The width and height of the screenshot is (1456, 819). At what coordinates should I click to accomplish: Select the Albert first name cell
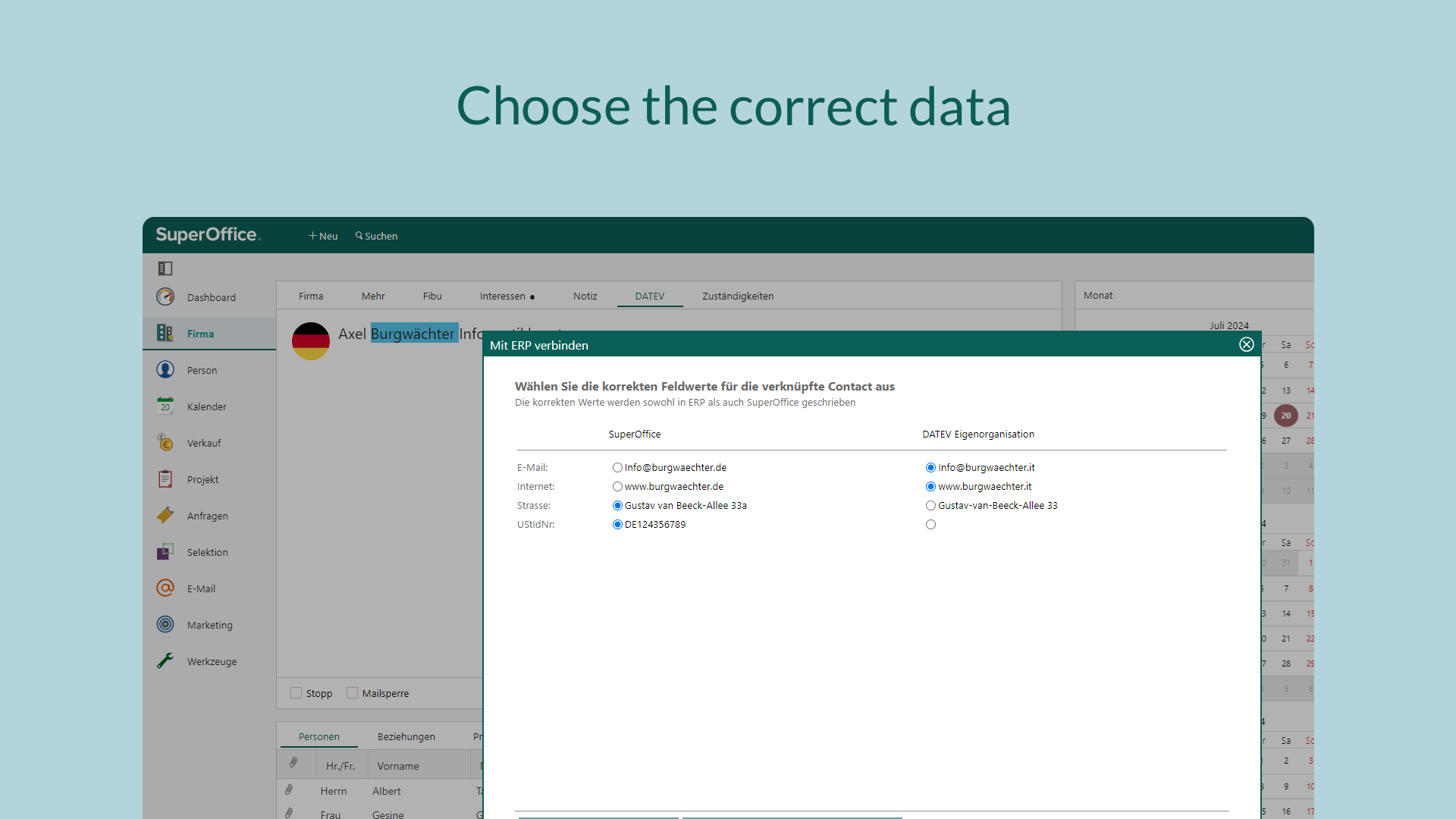pyautogui.click(x=387, y=791)
